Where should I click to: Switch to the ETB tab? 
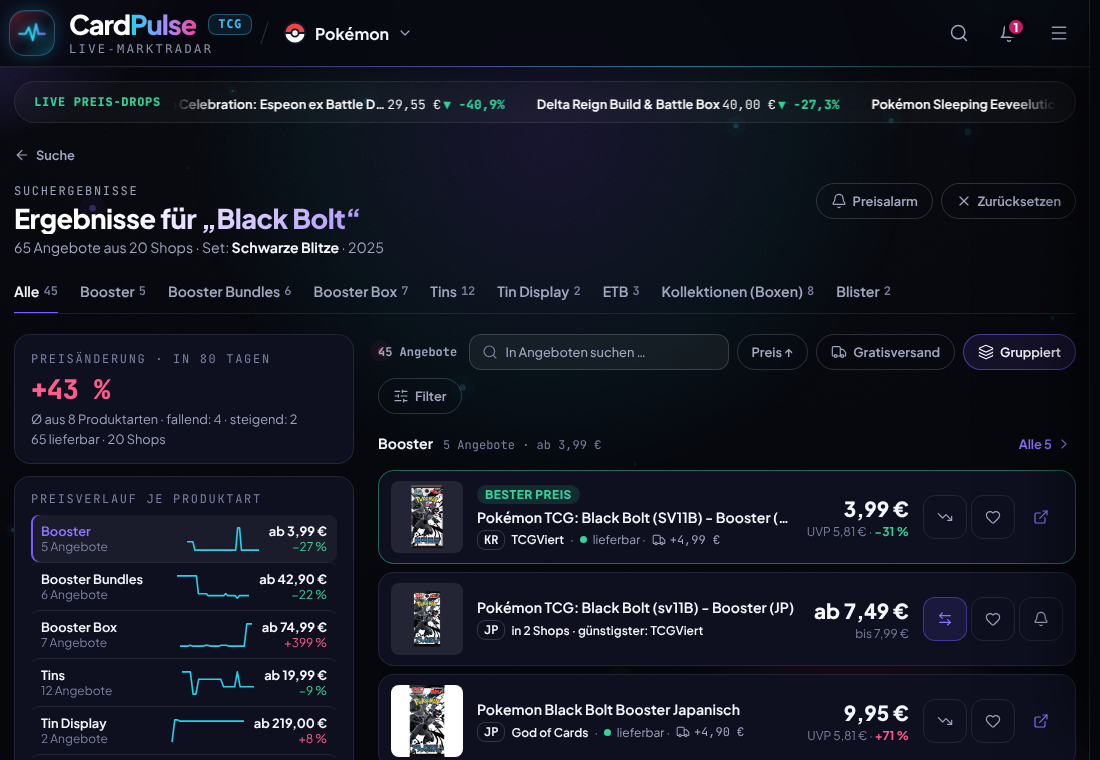(621, 292)
